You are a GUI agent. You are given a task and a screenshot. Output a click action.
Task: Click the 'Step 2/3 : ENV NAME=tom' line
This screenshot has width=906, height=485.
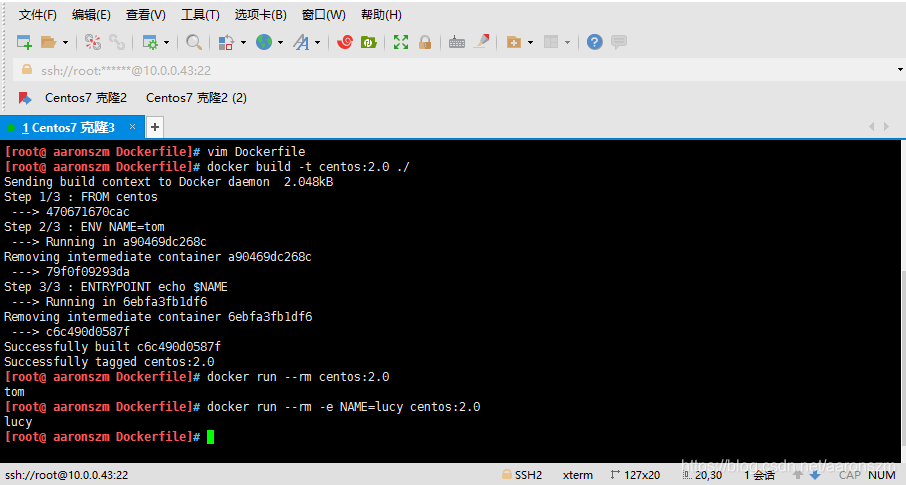(84, 227)
